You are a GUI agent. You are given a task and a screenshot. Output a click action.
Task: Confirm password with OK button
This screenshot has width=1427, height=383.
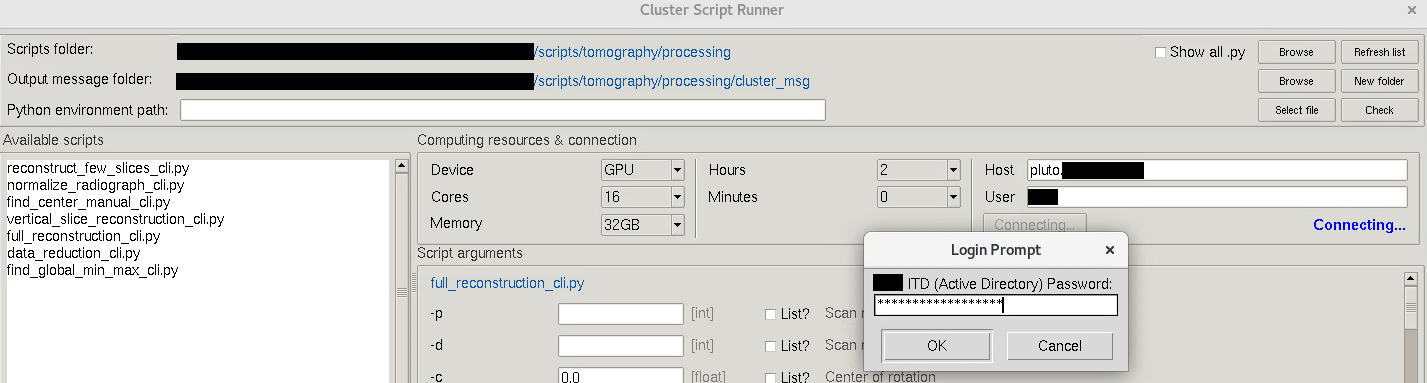pyautogui.click(x=936, y=346)
